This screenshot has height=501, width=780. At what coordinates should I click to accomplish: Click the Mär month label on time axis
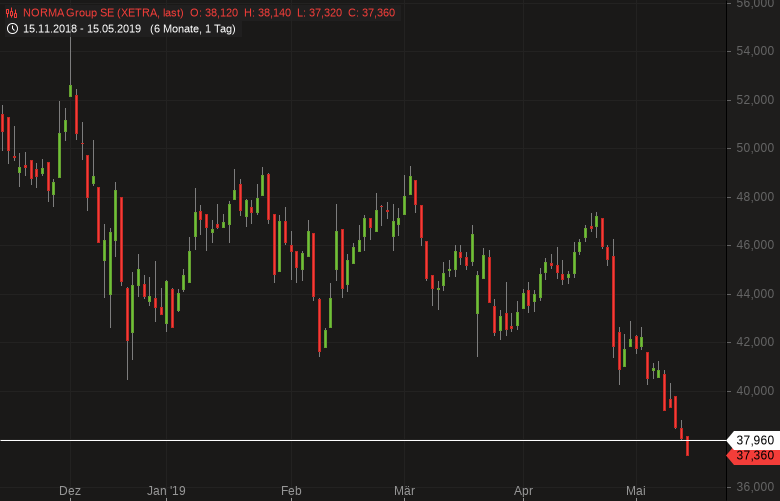tap(404, 491)
